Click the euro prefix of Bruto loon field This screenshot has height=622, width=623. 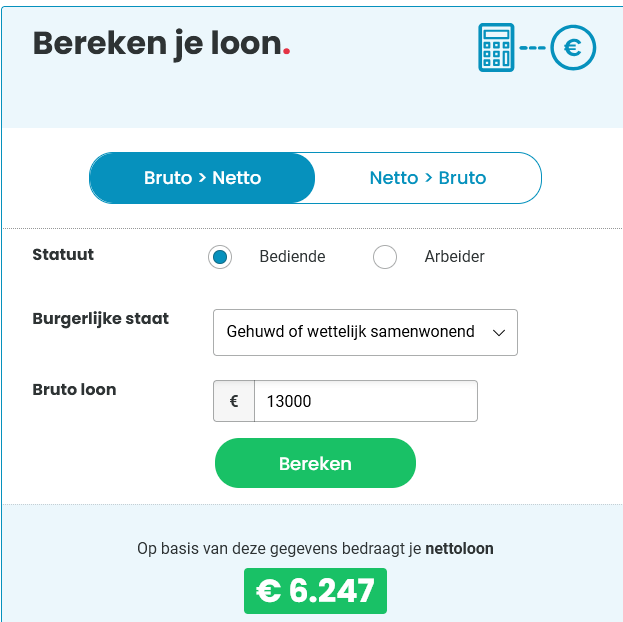click(234, 401)
